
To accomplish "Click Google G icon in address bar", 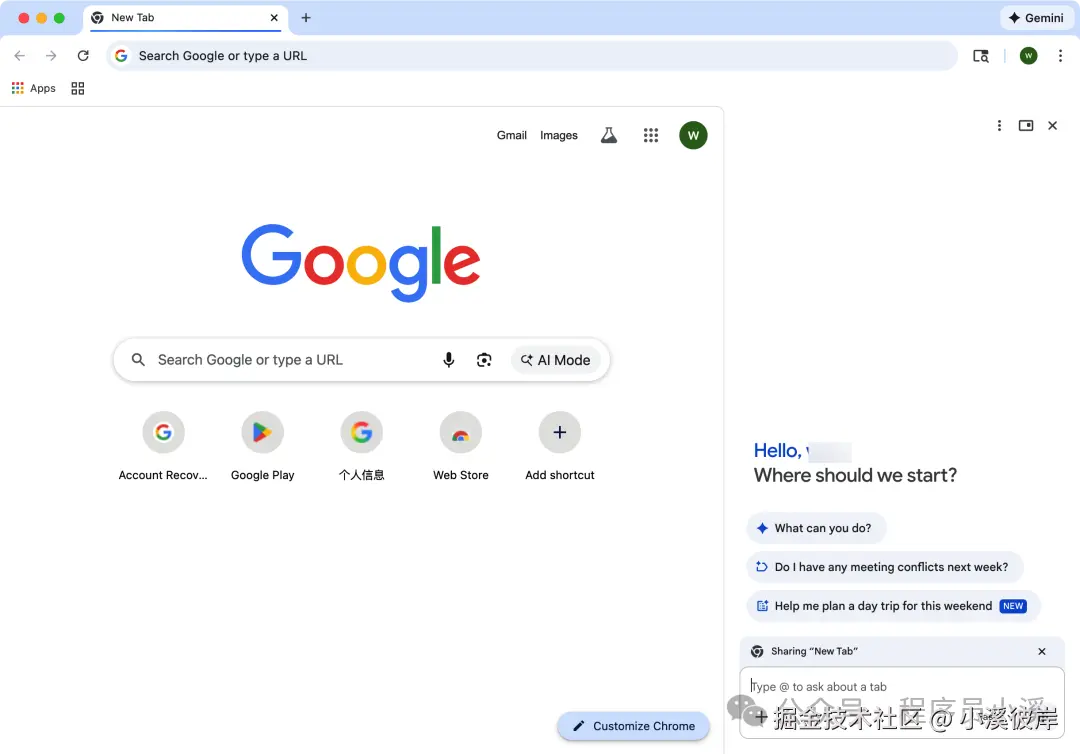I will point(121,56).
